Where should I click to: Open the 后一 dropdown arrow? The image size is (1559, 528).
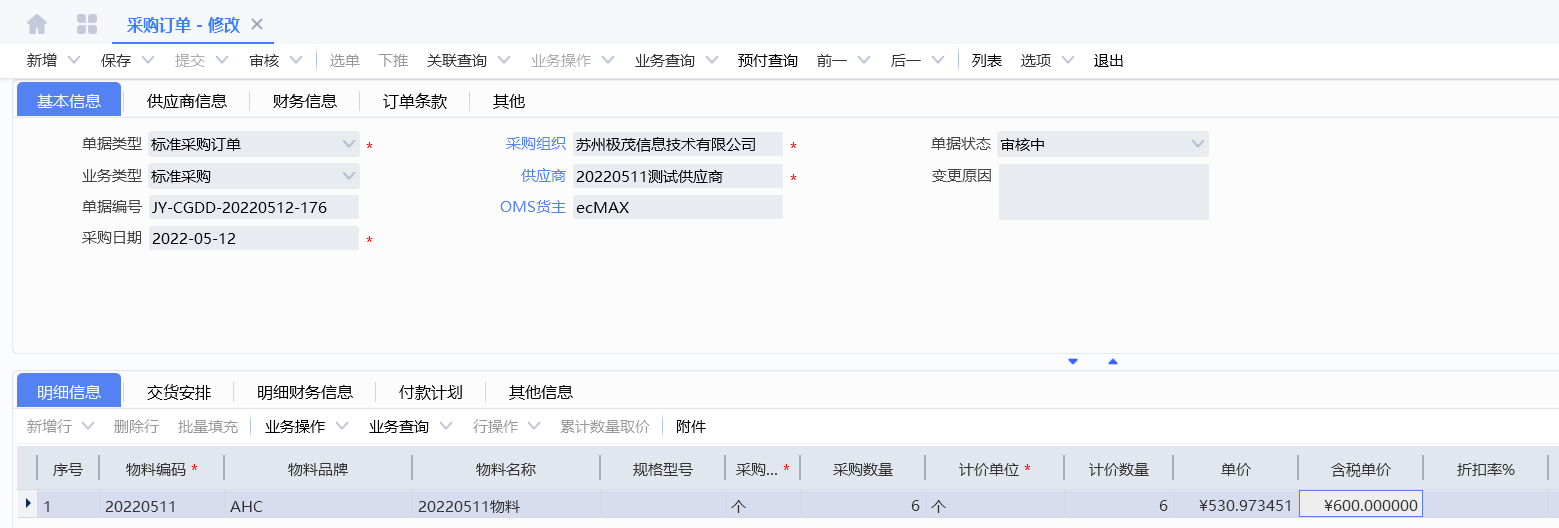937,60
